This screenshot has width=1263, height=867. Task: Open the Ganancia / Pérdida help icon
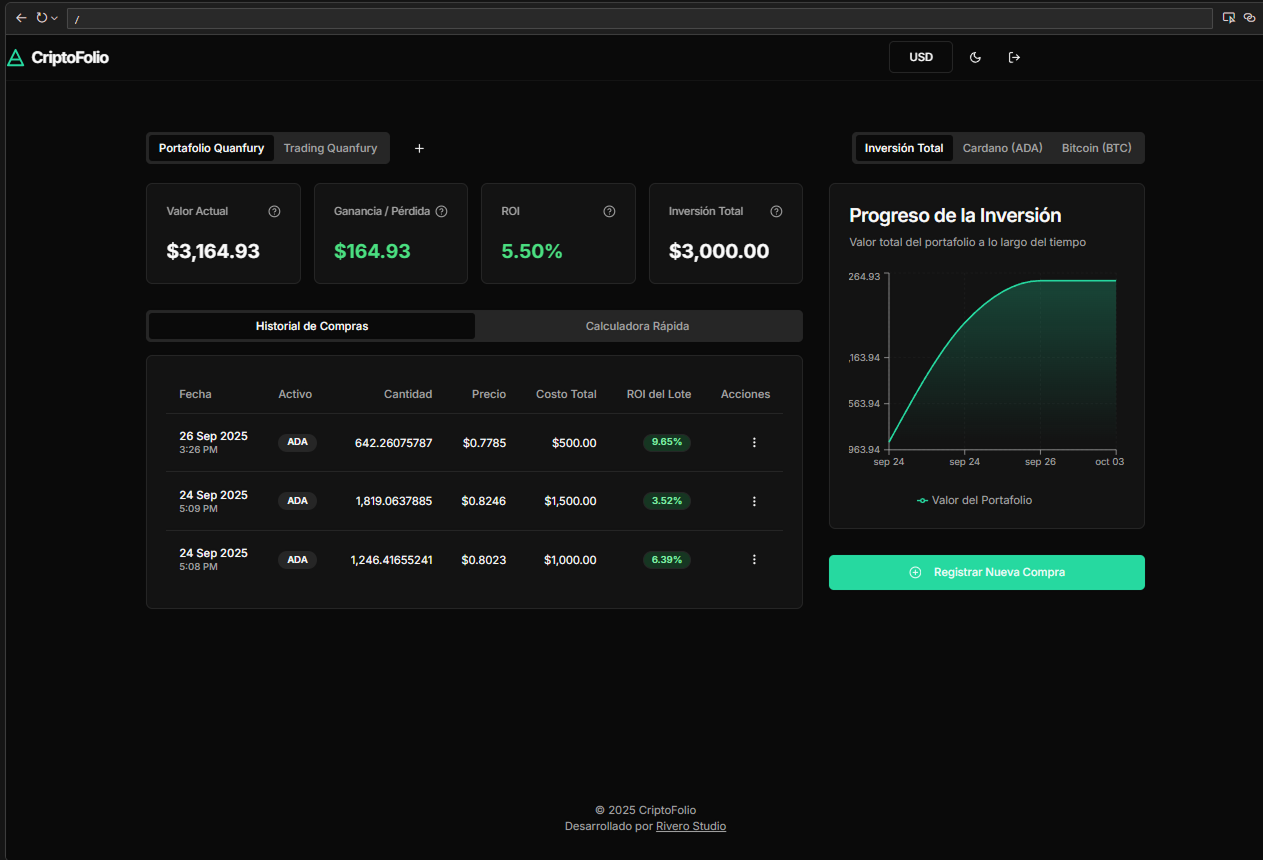(441, 212)
